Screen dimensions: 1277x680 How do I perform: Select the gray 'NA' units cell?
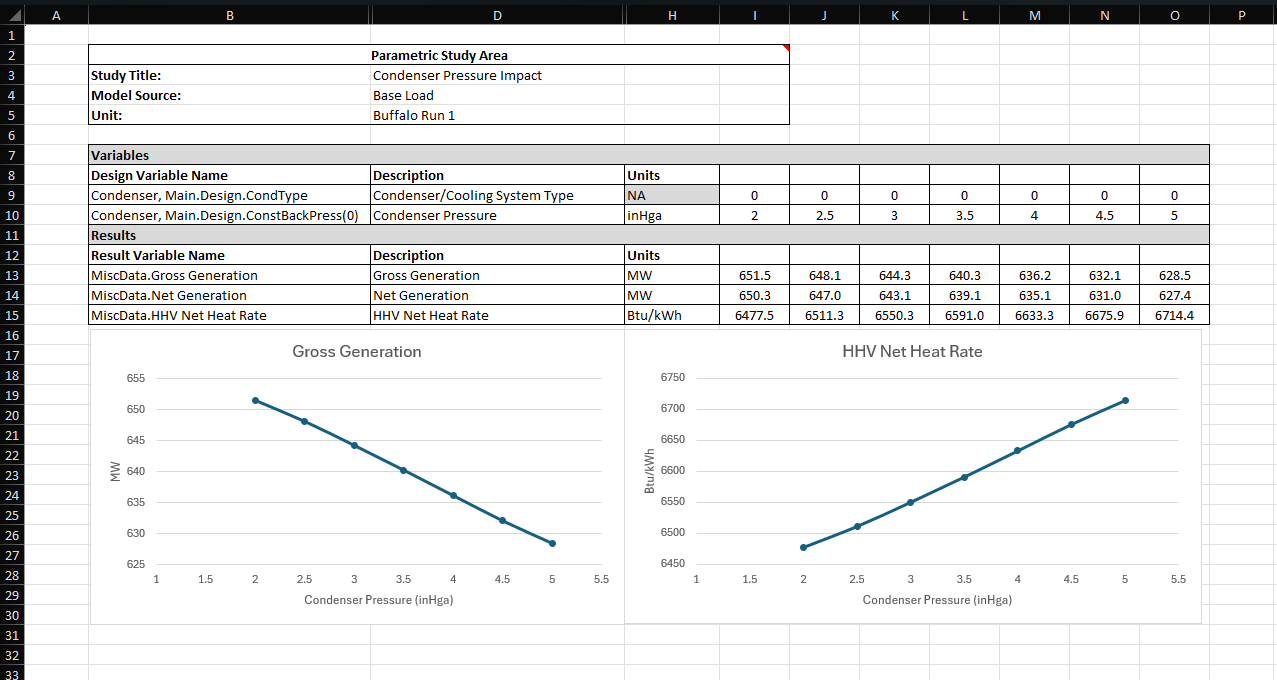672,195
